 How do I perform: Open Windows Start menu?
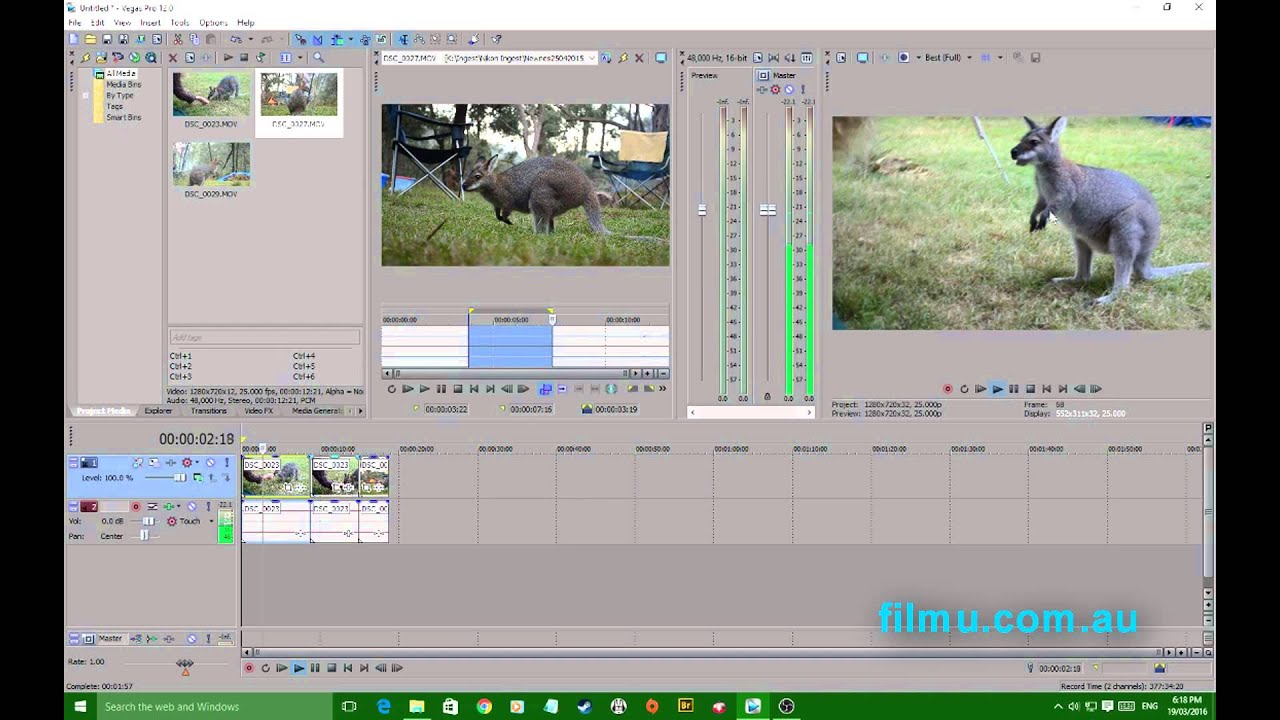tap(80, 706)
